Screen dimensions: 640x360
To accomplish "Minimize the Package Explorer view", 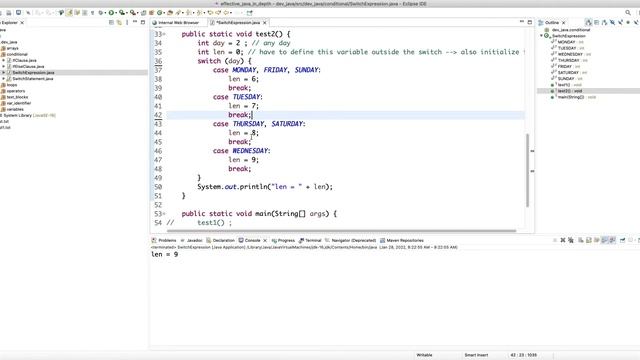I will coord(135,22).
